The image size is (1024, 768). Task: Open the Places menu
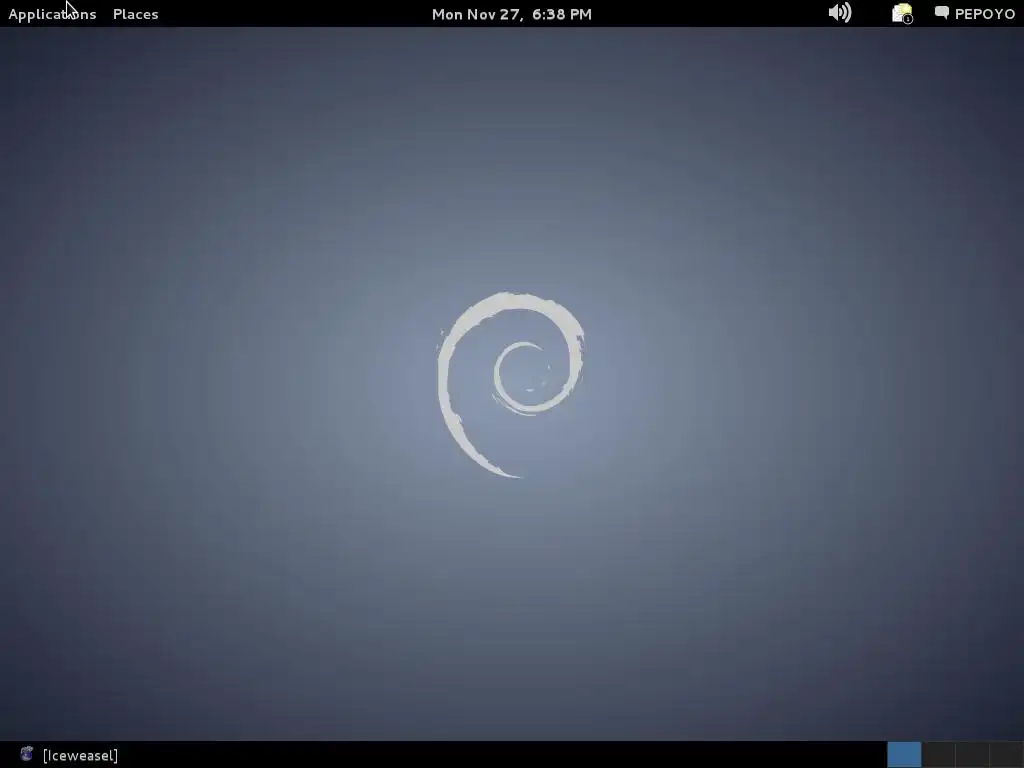pos(135,14)
